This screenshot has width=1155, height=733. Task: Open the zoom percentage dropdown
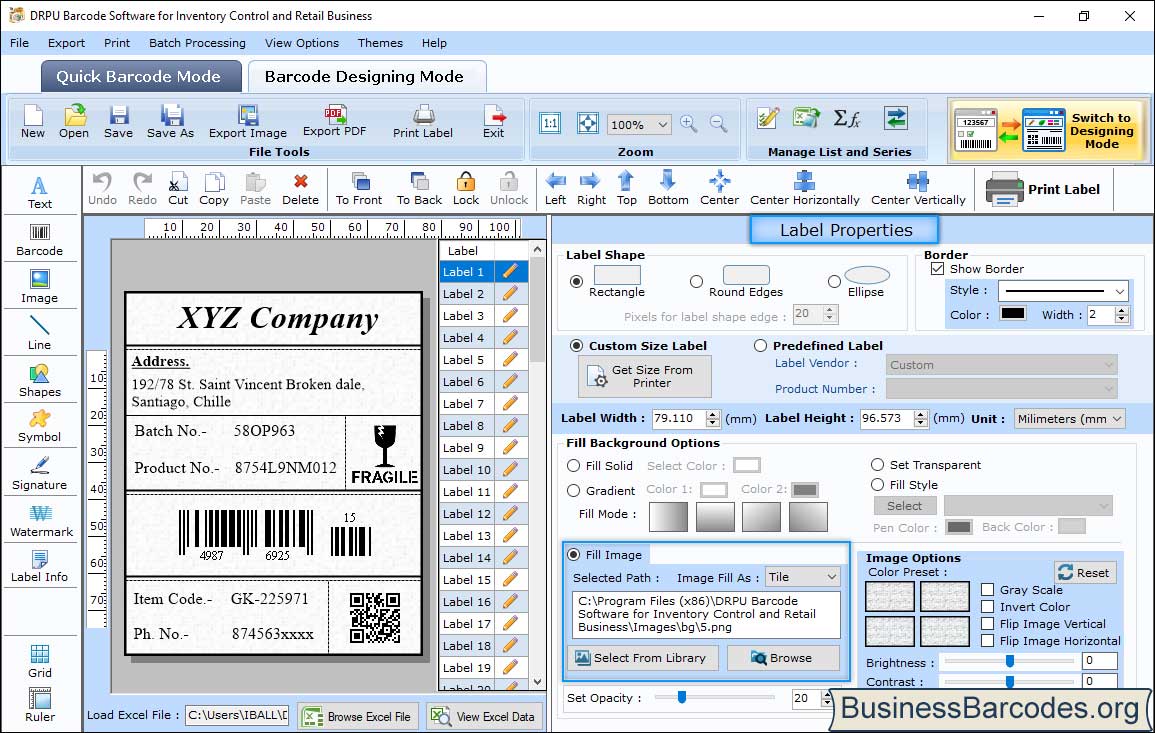pos(662,124)
